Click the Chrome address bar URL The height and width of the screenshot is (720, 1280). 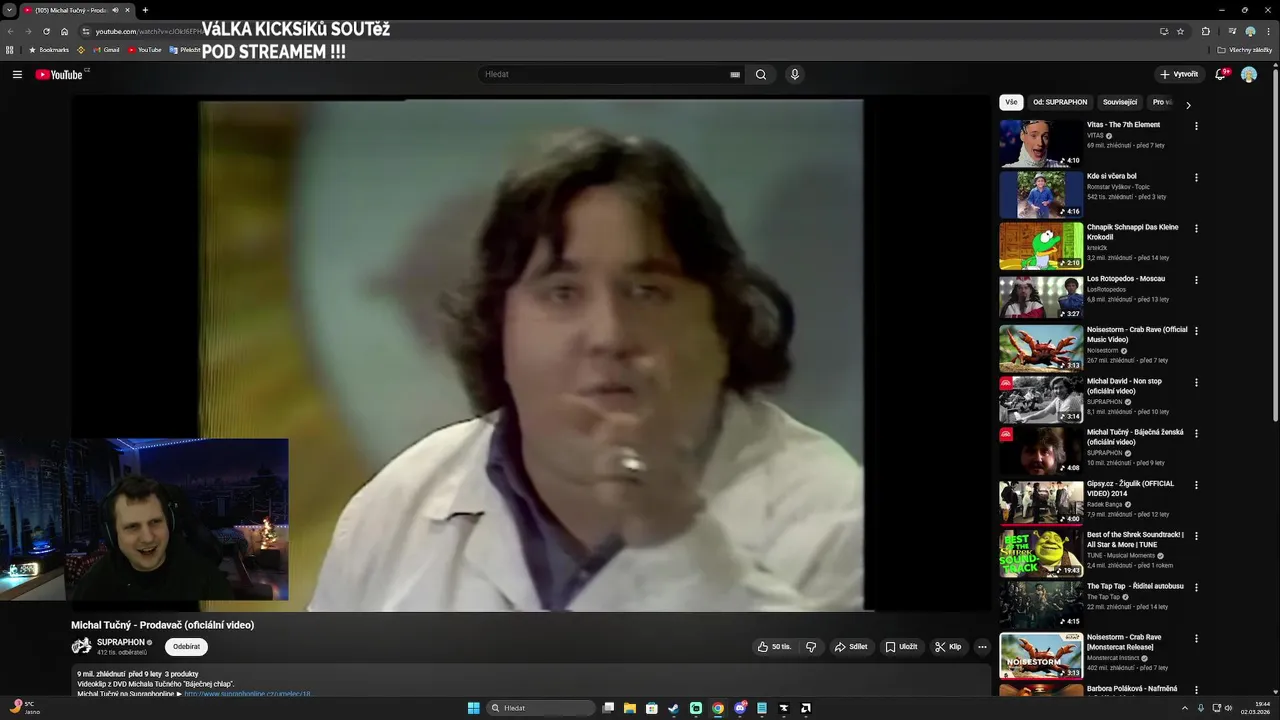[x=149, y=31]
